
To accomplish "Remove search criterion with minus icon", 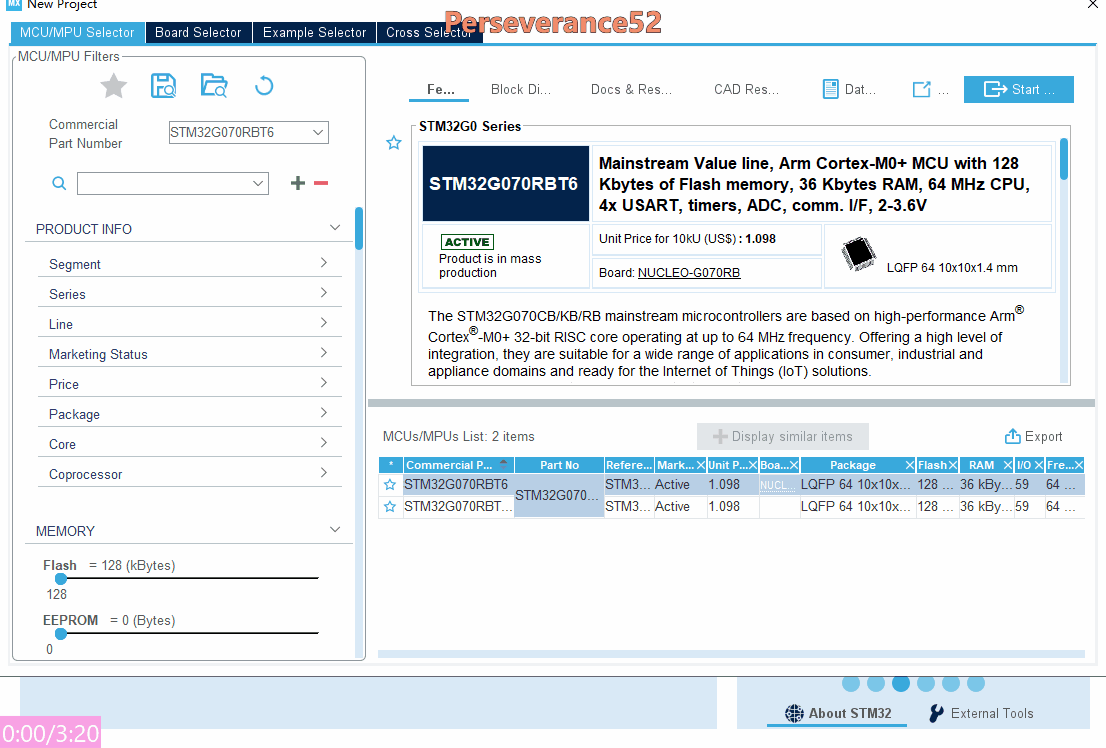I will click(x=321, y=183).
